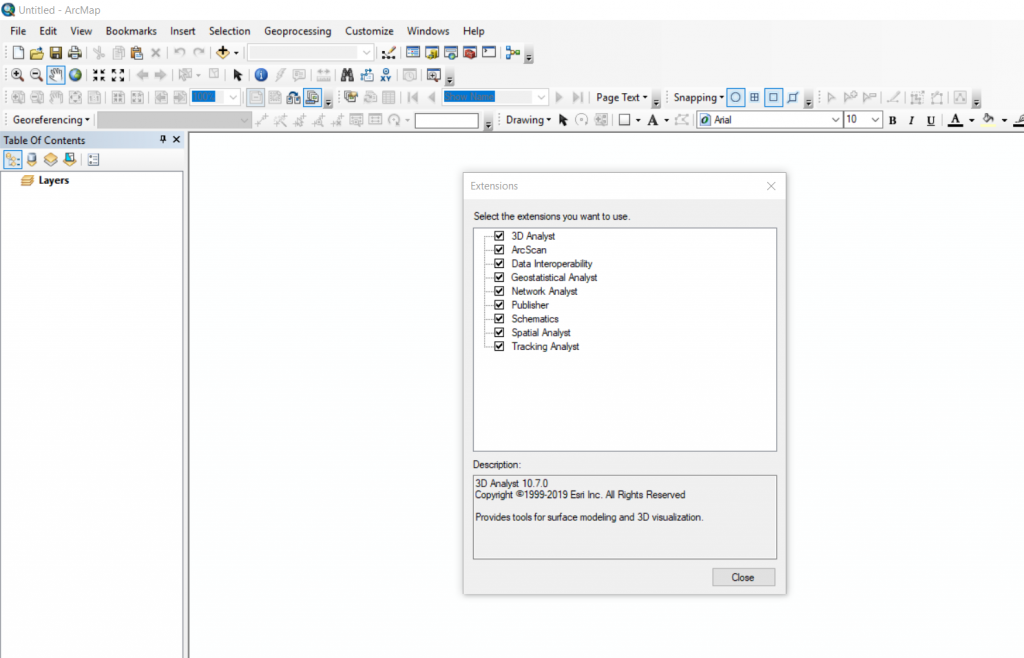The height and width of the screenshot is (658, 1024).
Task: Open the Python window icon
Action: pos(488,52)
